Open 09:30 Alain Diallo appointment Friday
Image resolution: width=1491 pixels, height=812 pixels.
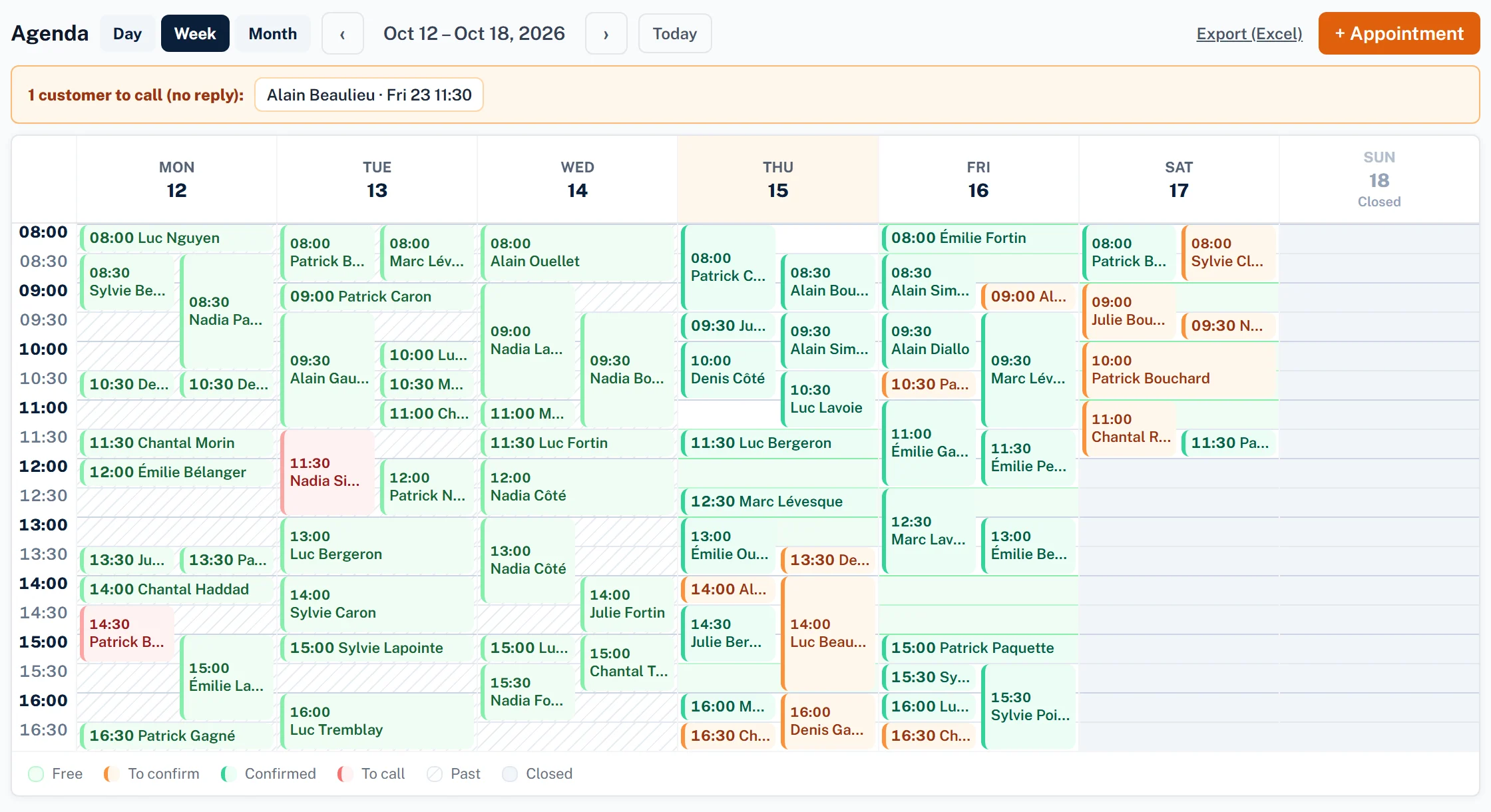pyautogui.click(x=929, y=341)
